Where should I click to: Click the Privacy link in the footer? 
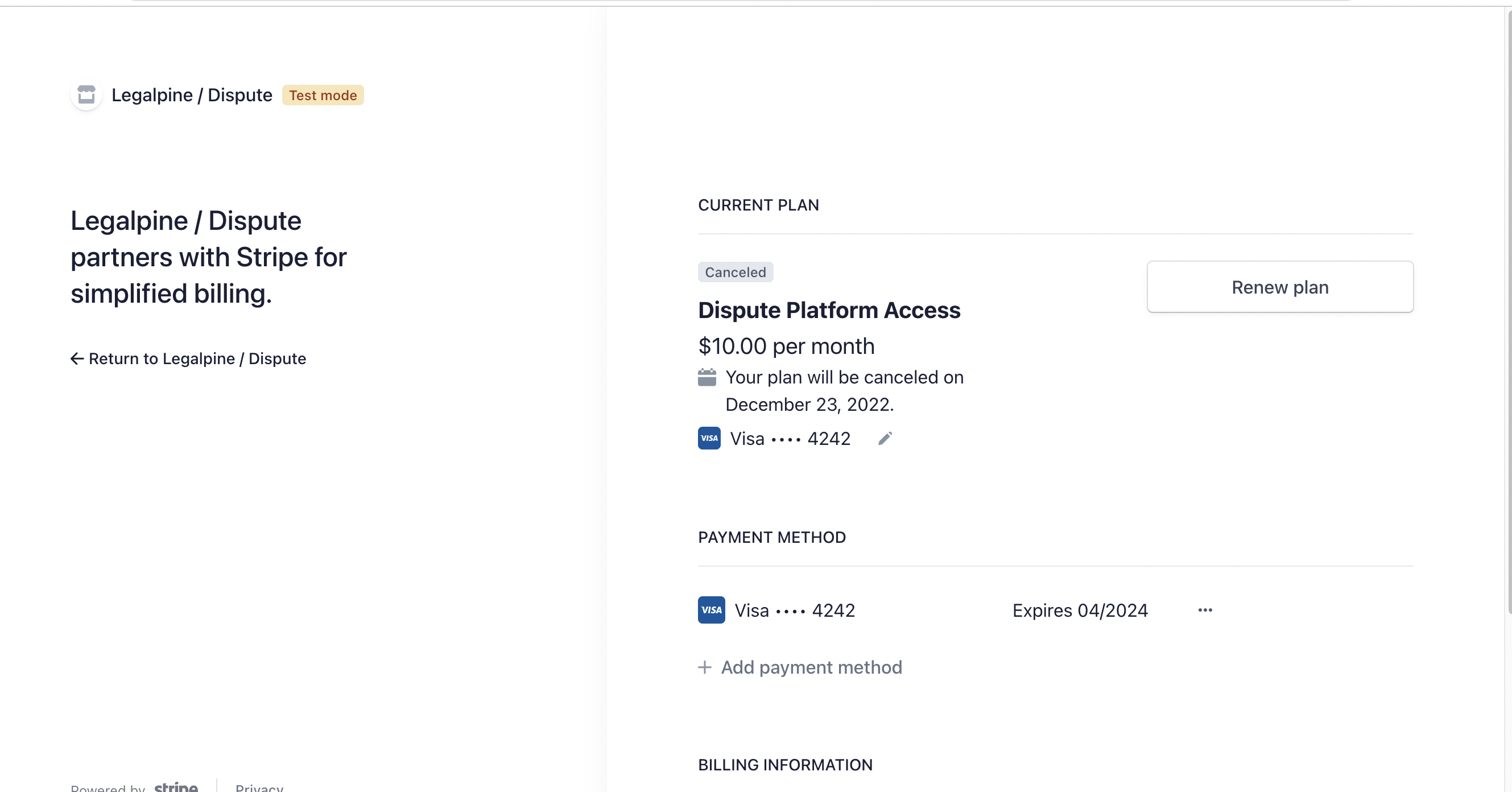tap(259, 787)
